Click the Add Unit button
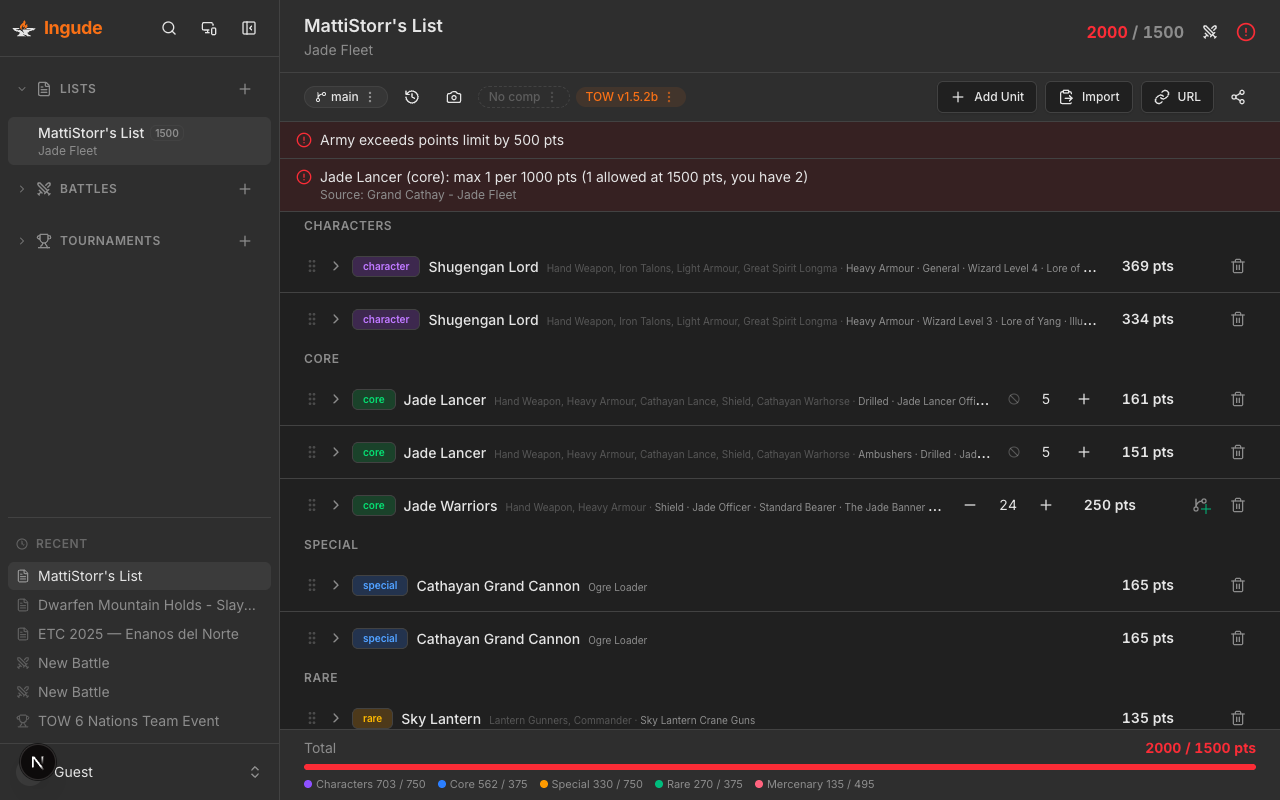Viewport: 1280px width, 800px height. 987,97
